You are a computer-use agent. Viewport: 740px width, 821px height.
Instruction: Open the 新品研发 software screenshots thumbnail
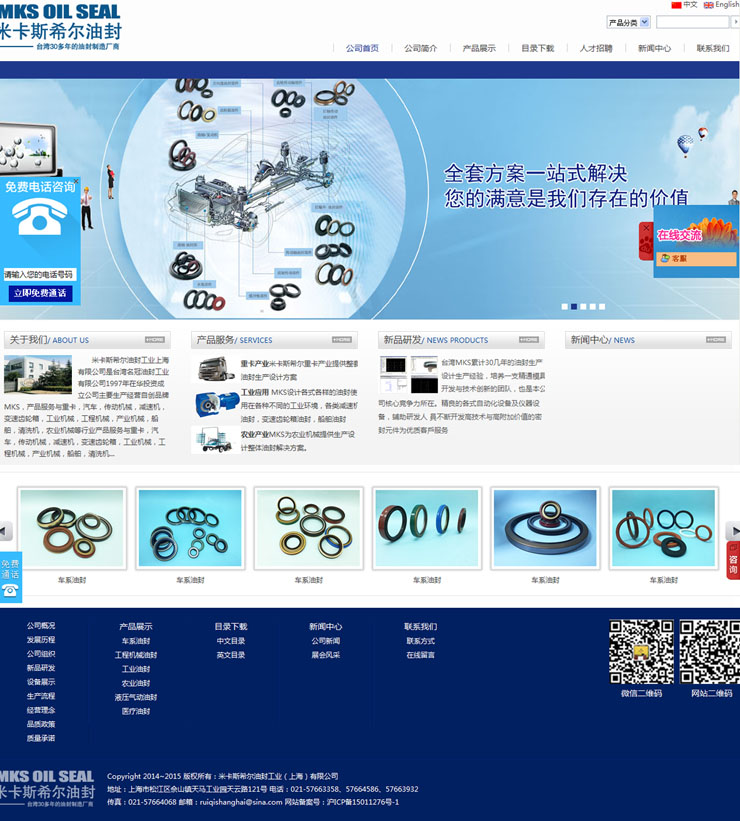[x=408, y=374]
